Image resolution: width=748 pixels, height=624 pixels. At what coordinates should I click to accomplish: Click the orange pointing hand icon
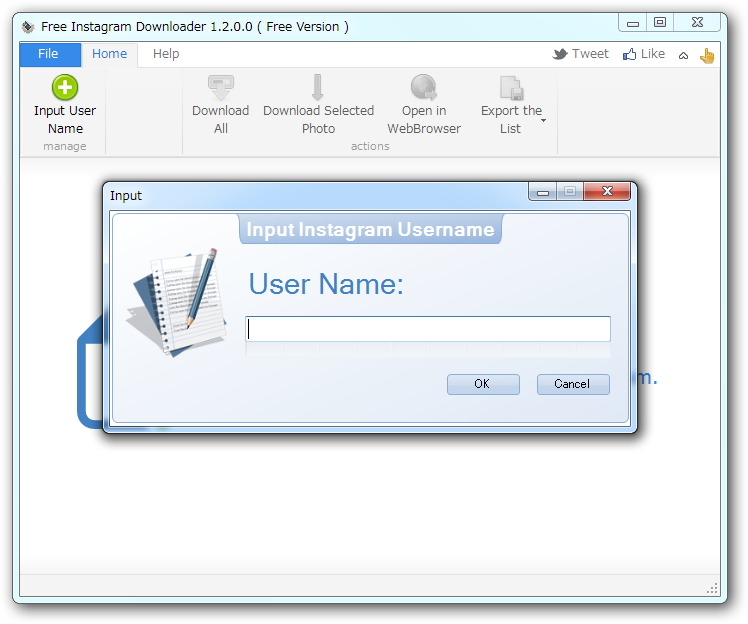707,55
